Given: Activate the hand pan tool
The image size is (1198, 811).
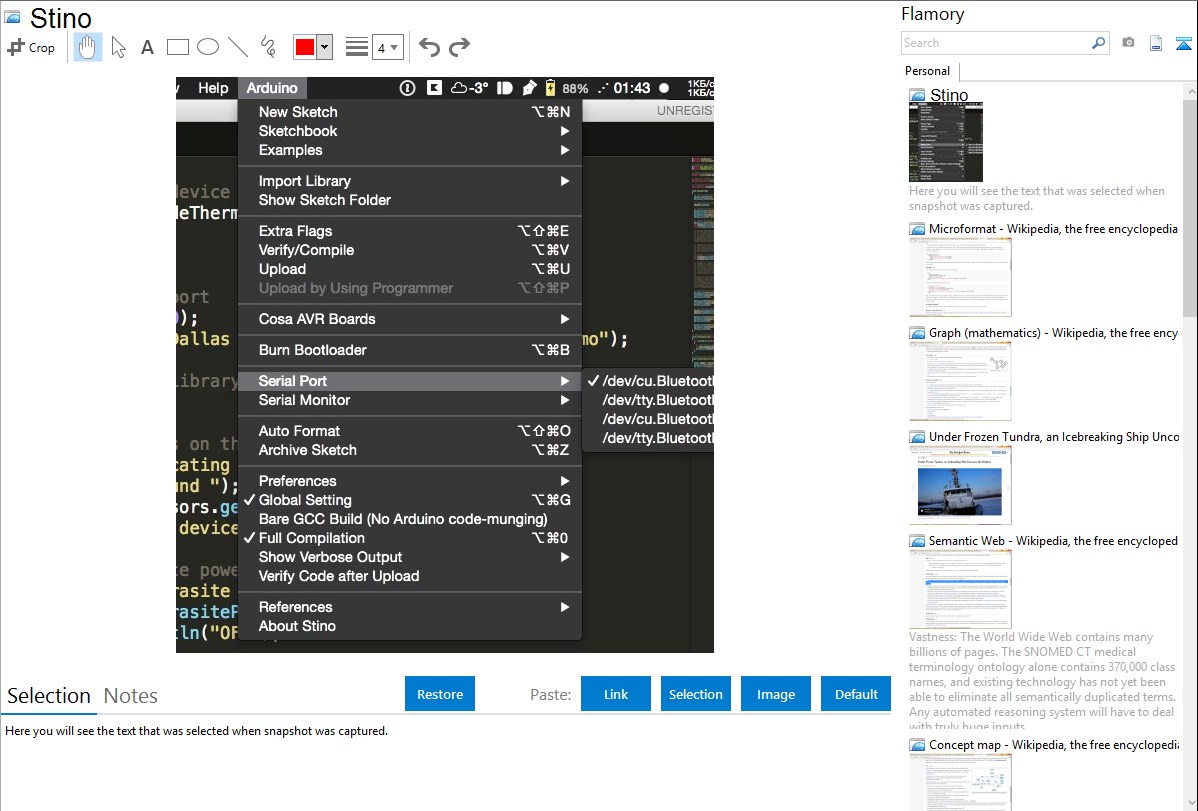Looking at the screenshot, I should (x=88, y=47).
